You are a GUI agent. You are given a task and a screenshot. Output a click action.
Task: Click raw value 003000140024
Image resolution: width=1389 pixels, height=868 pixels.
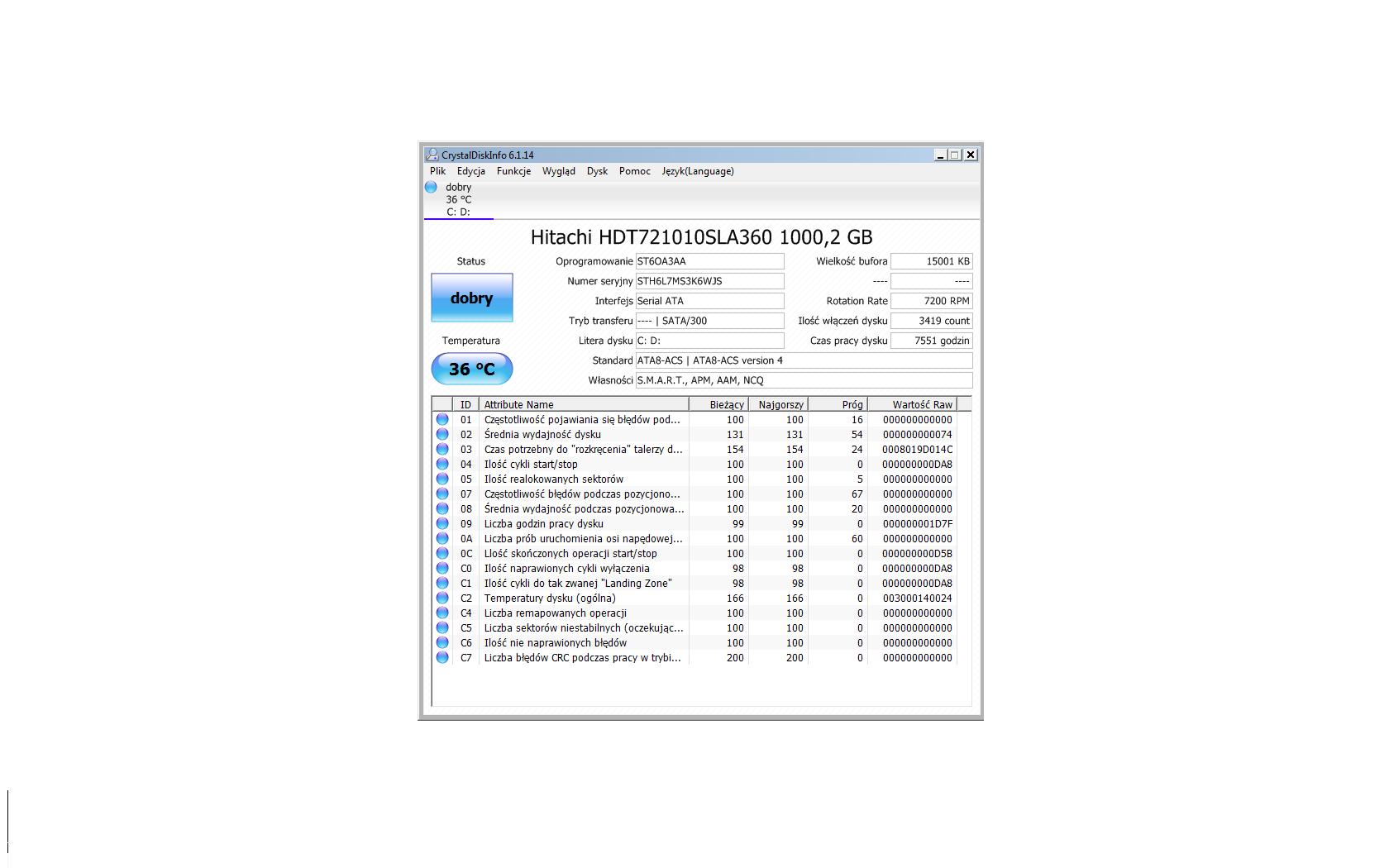click(x=918, y=599)
